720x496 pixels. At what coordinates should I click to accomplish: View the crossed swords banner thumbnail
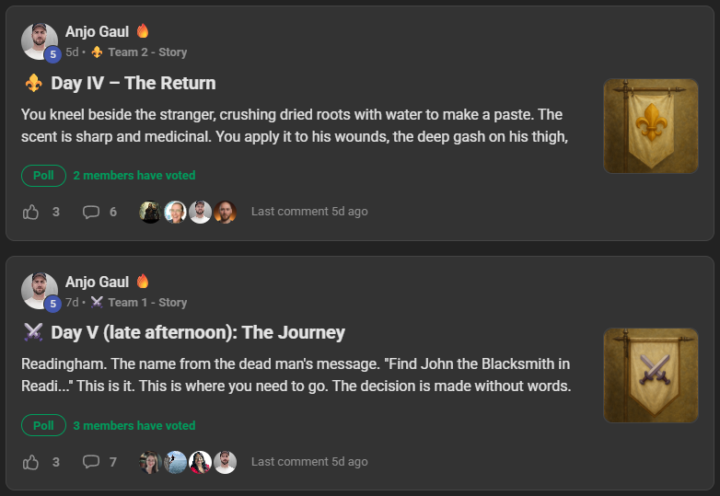(x=650, y=376)
